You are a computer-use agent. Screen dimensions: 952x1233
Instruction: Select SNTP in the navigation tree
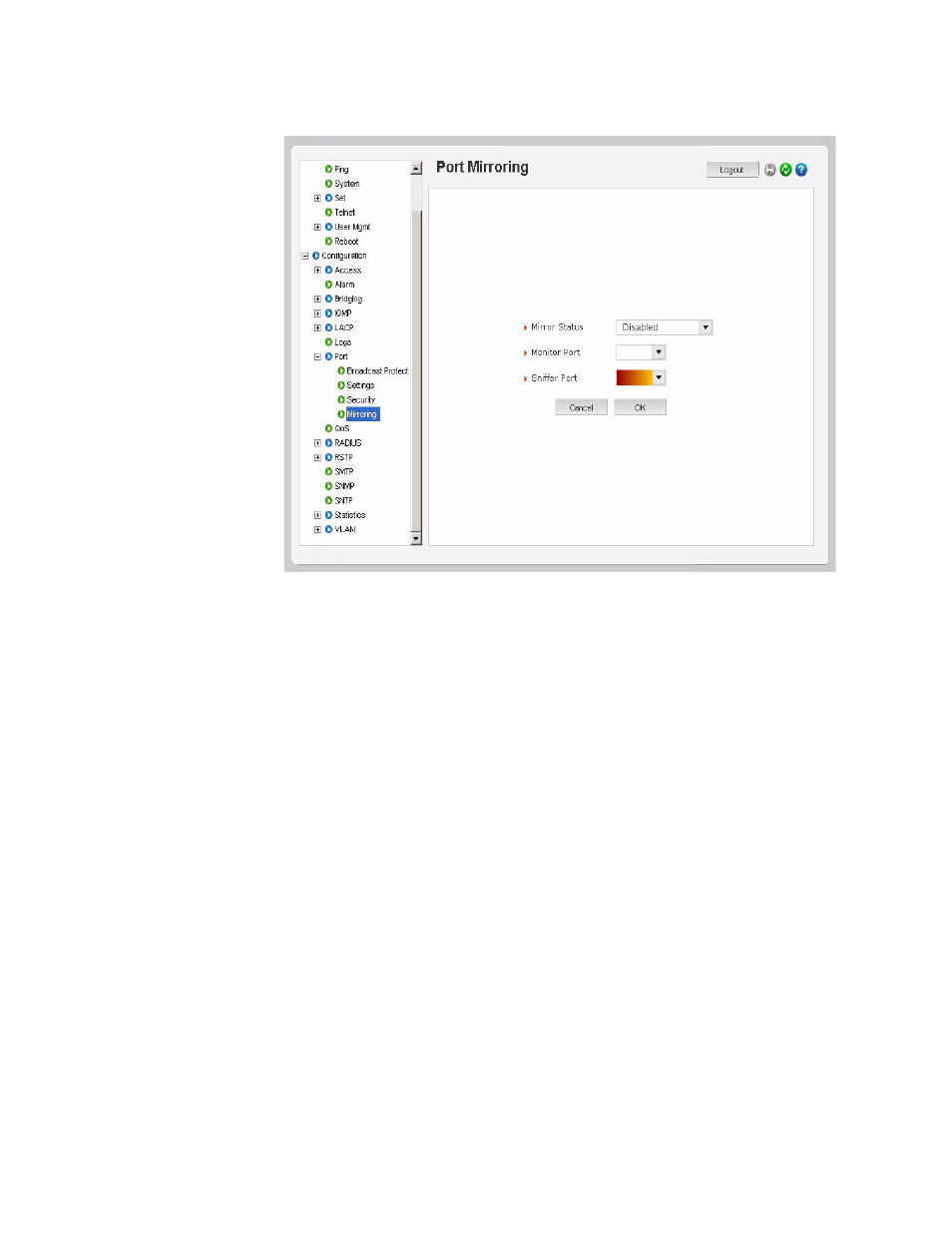343,501
